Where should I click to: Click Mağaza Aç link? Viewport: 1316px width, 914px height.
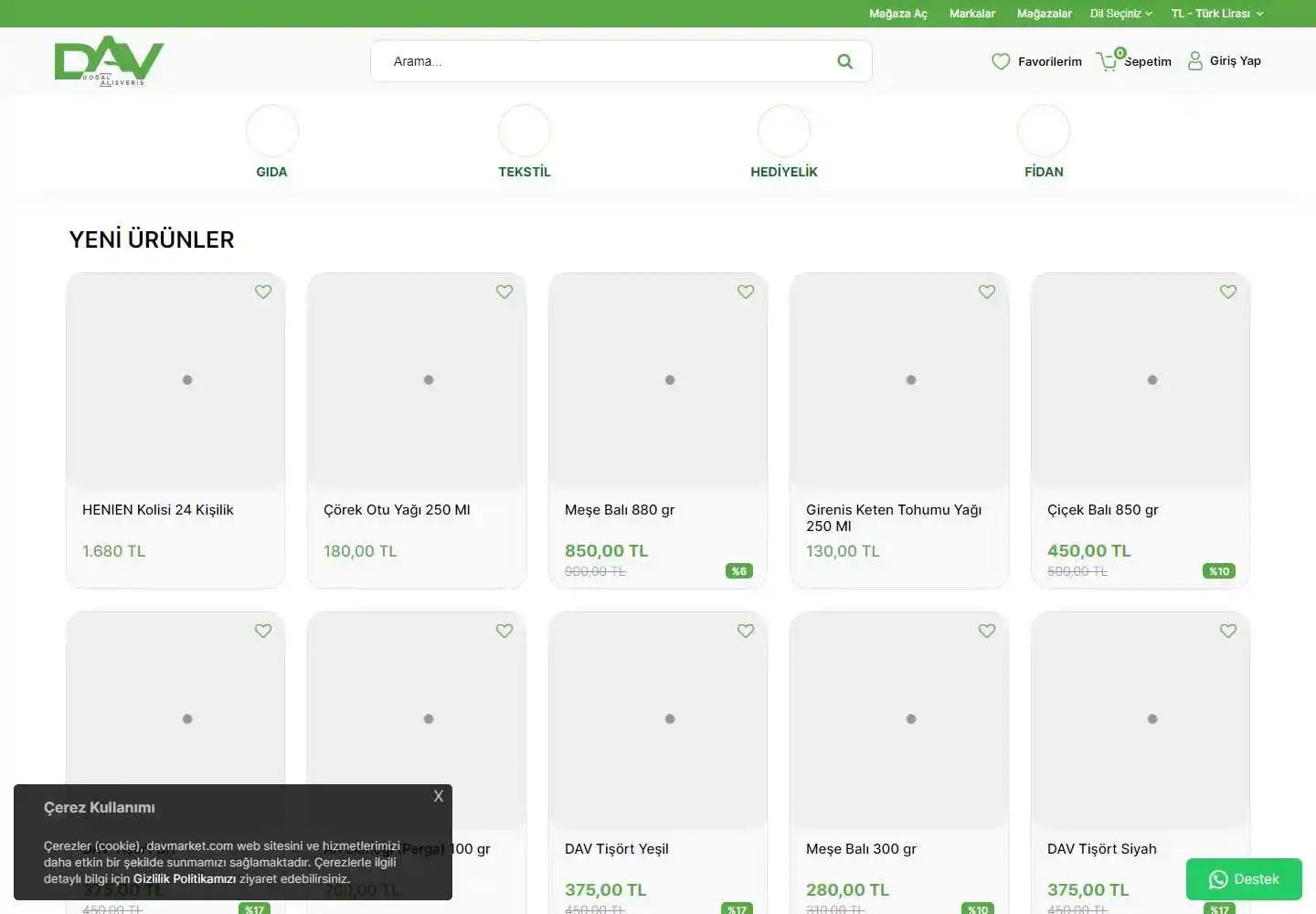tap(898, 14)
